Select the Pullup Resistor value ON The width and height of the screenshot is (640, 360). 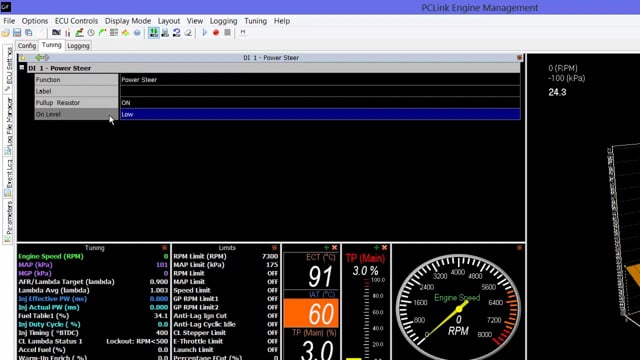(320, 102)
